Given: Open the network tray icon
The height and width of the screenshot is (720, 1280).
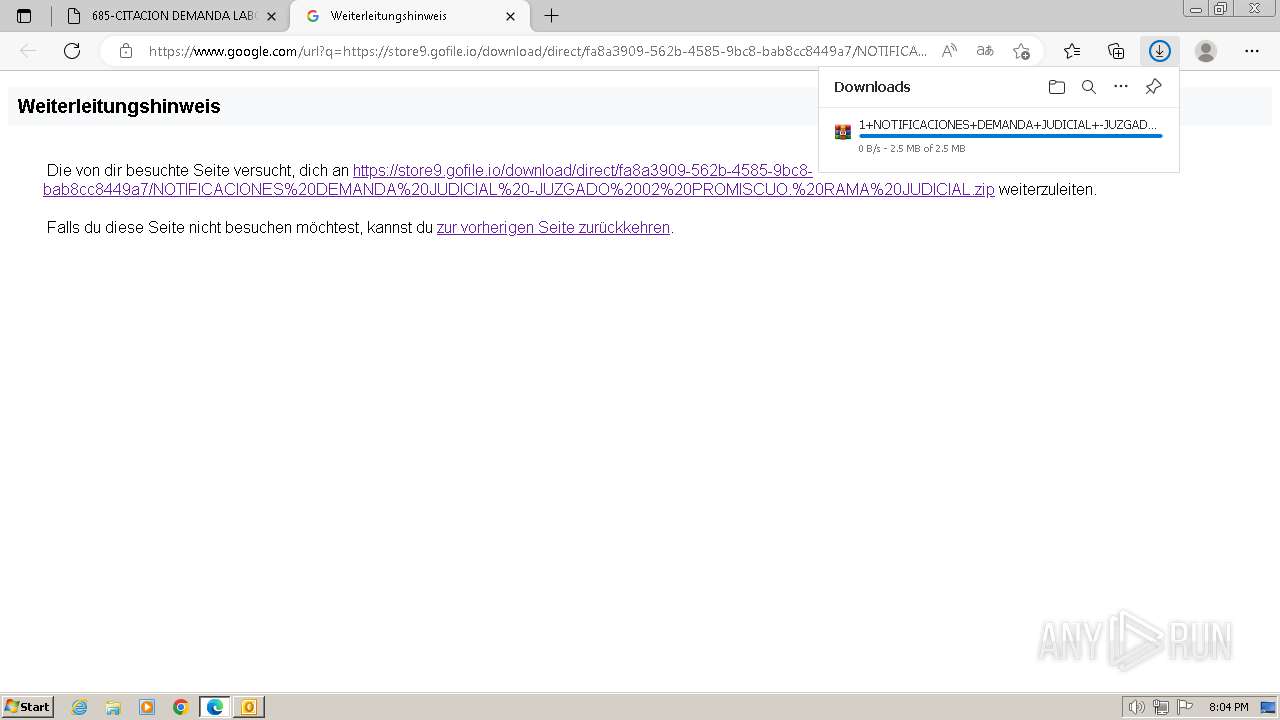Looking at the screenshot, I should [x=1161, y=707].
